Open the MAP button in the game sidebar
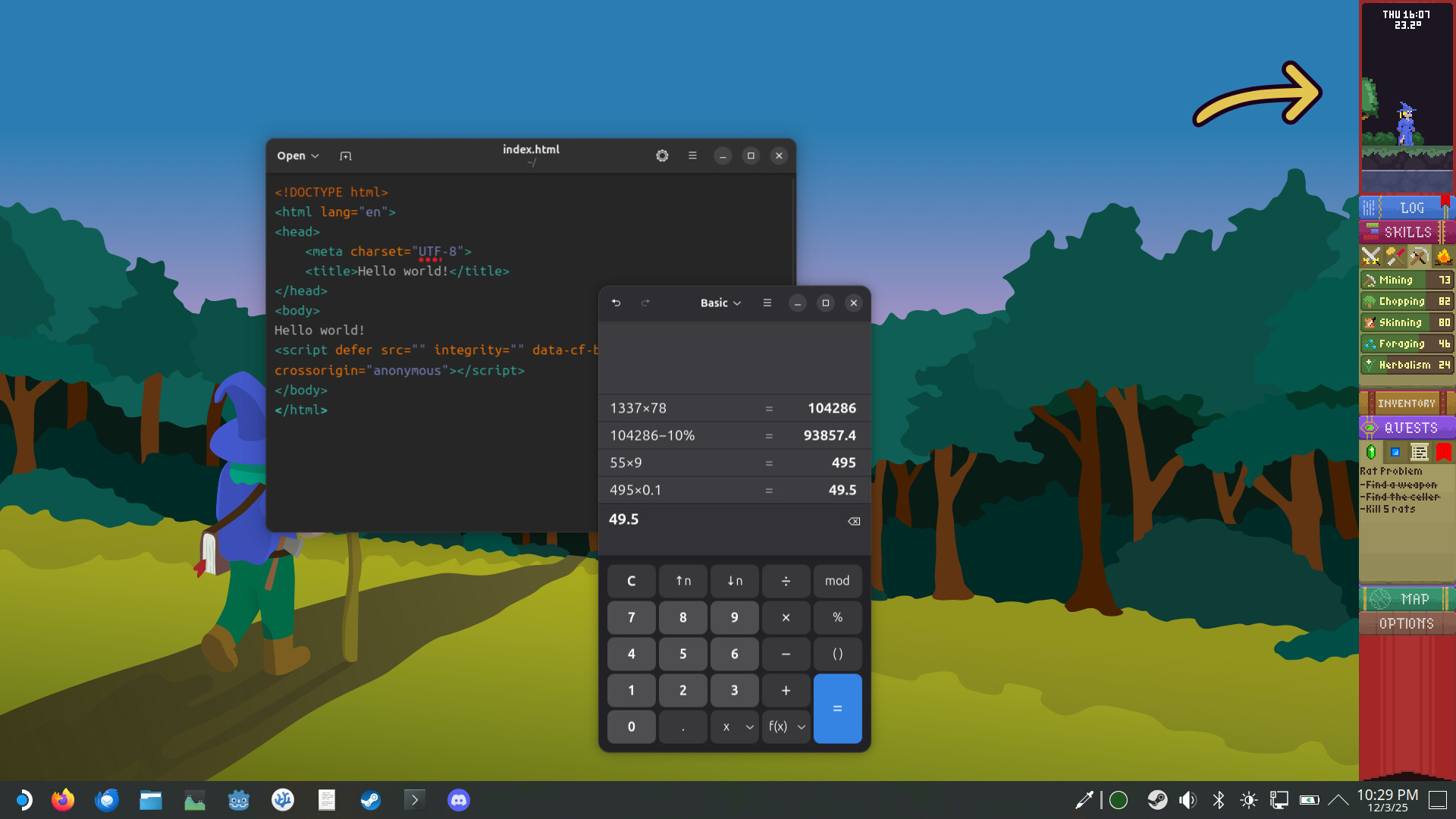 click(x=1407, y=599)
